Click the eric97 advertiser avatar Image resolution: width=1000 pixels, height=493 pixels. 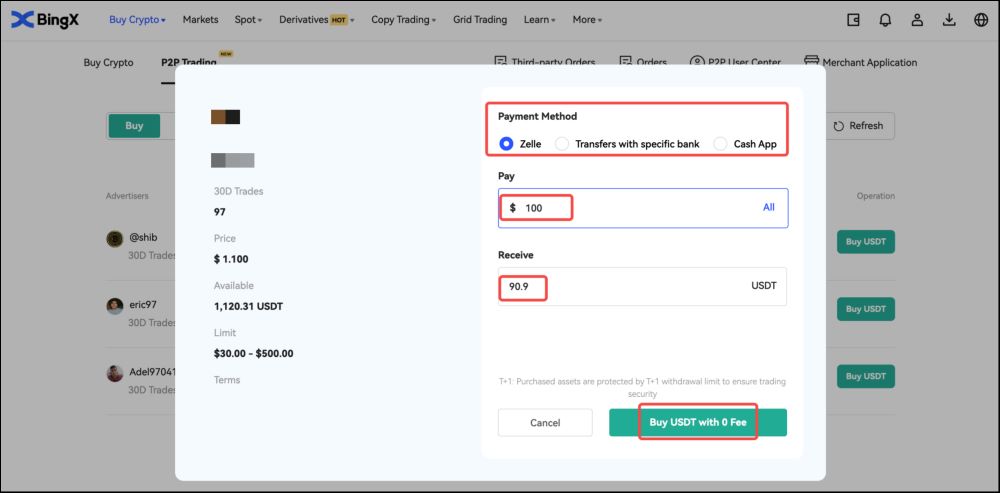coord(115,306)
